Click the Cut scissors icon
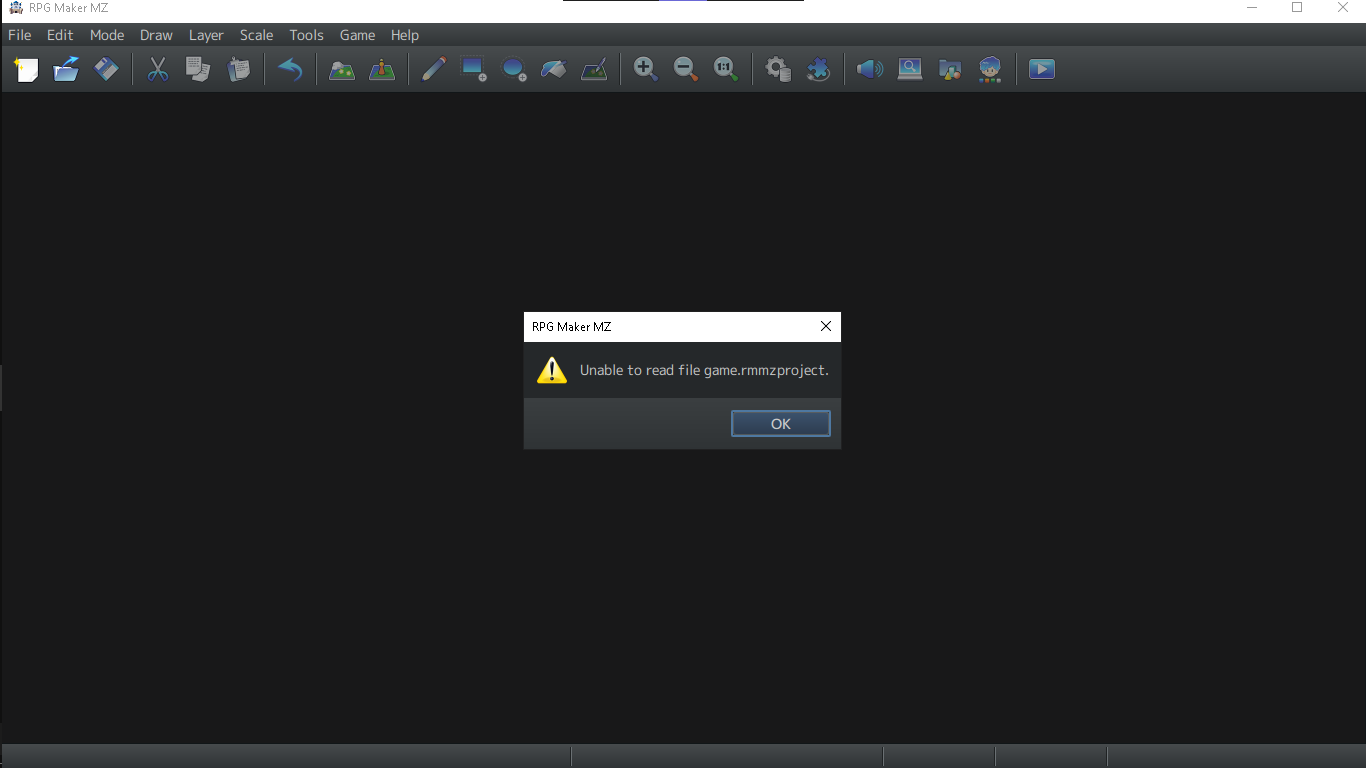The width and height of the screenshot is (1366, 768). [x=158, y=69]
